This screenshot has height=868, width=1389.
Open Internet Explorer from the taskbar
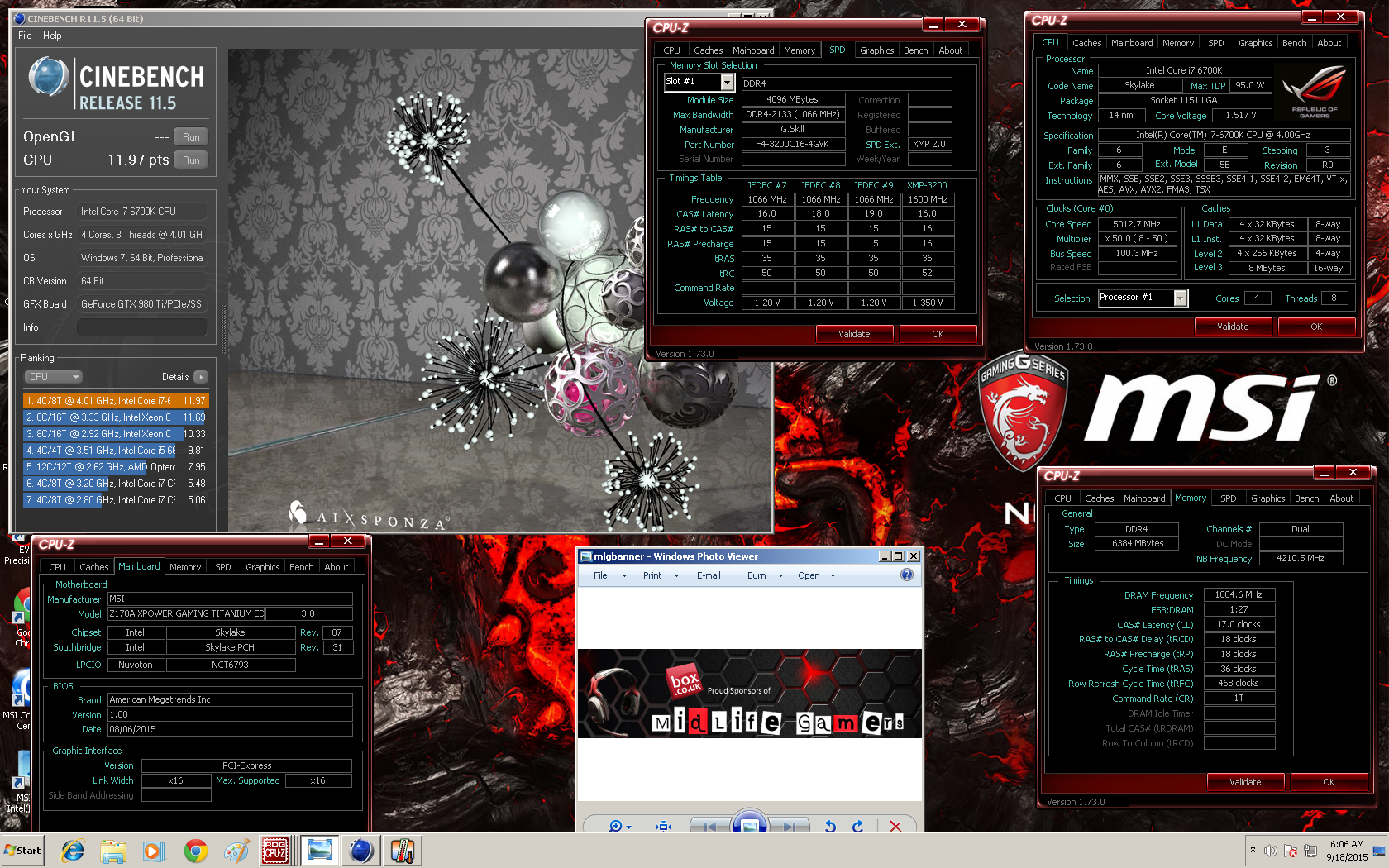click(x=73, y=850)
